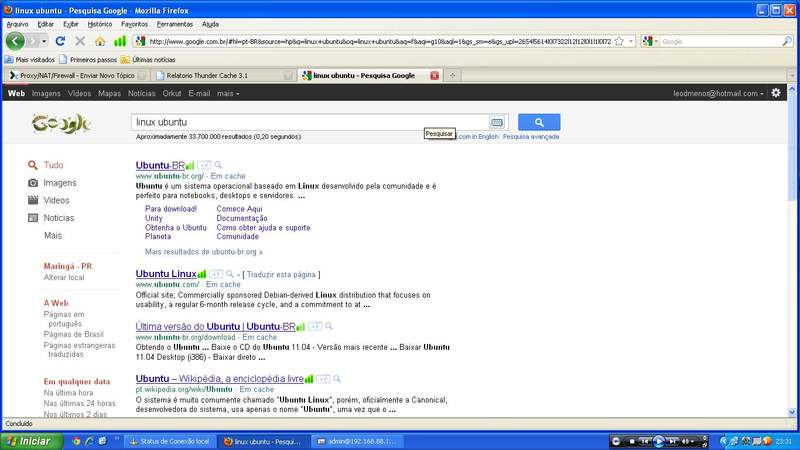Expand the 'mais' dropdown in Google top bar
800x450 pixels.
tap(228, 93)
